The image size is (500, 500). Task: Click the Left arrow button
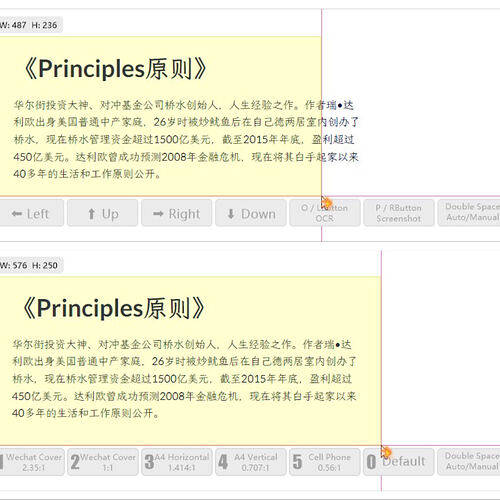31,213
